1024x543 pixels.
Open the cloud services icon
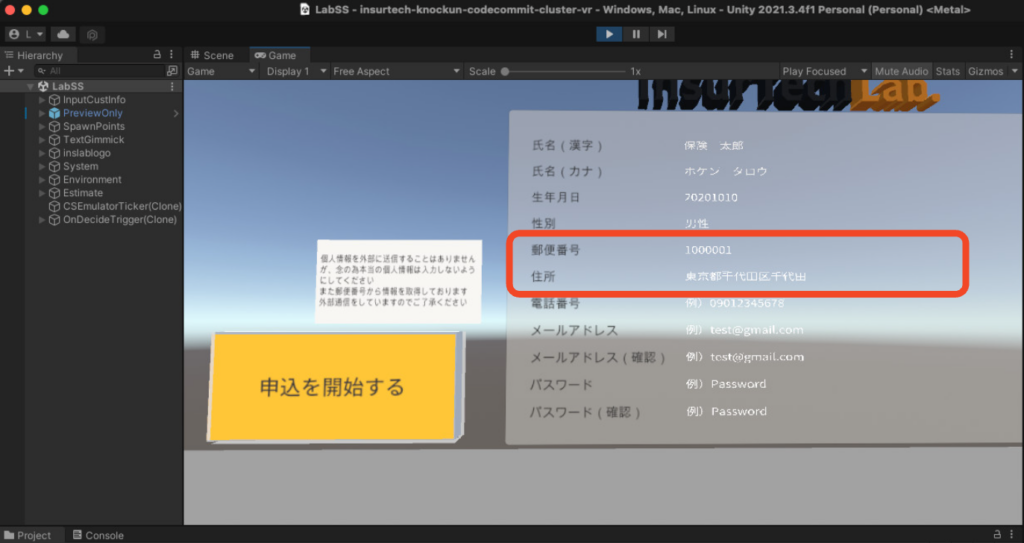(63, 34)
